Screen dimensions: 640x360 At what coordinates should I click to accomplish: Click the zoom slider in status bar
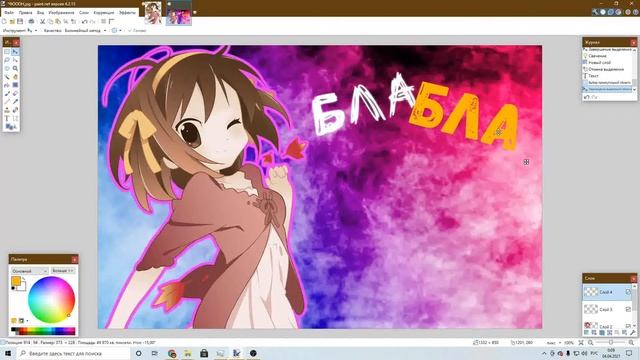[611, 342]
